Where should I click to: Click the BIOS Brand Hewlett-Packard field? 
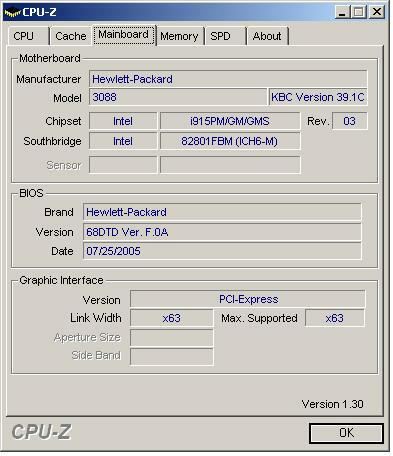[222, 212]
